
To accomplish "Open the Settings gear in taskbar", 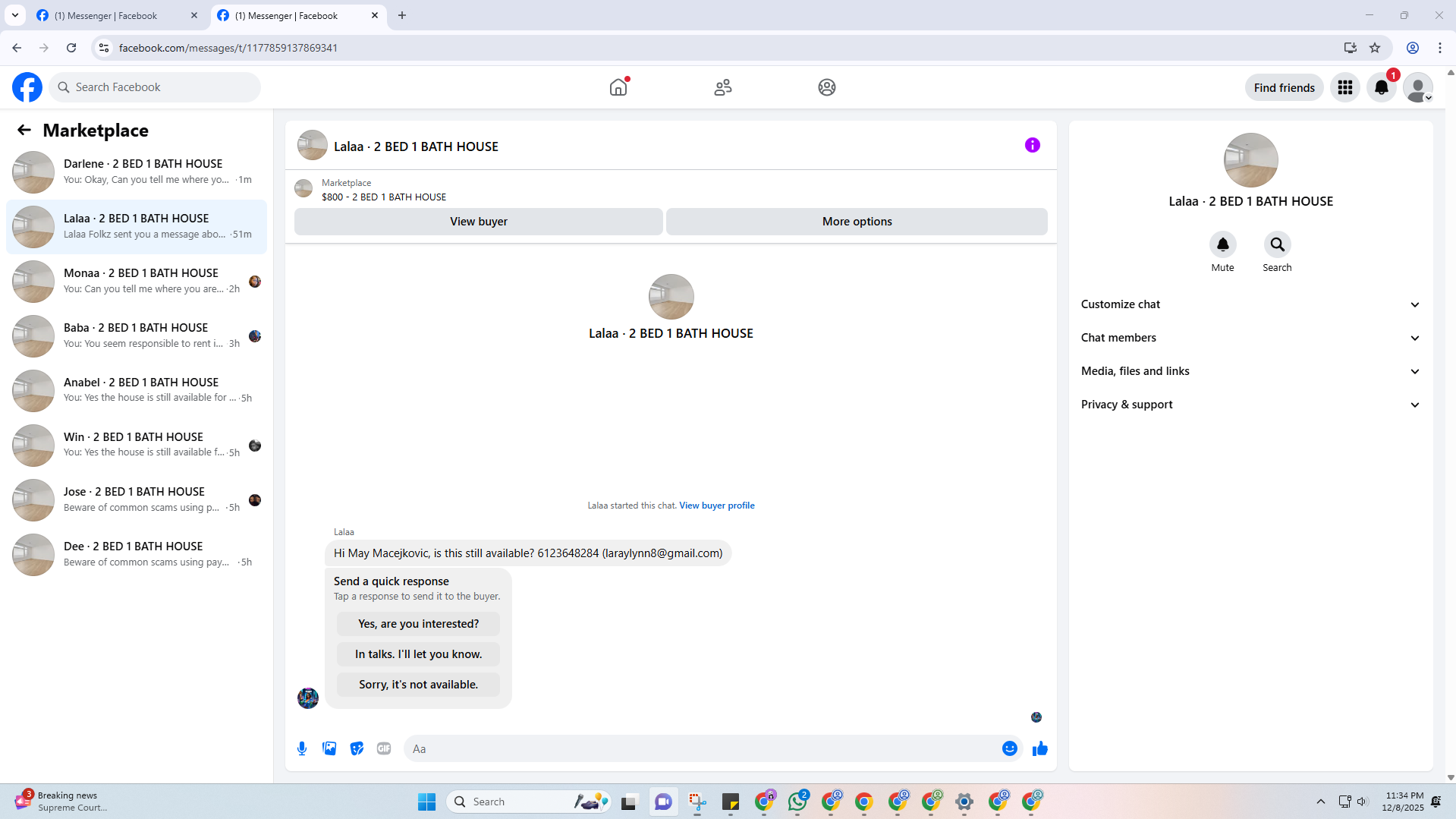I will pyautogui.click(x=964, y=802).
